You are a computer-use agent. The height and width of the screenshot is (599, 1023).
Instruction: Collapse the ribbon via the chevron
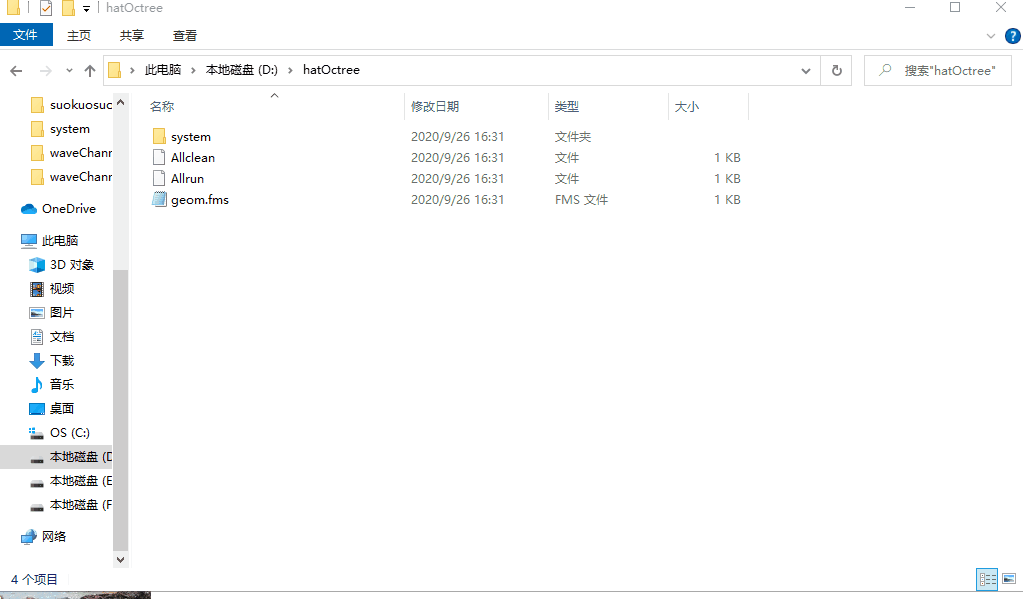[x=990, y=35]
